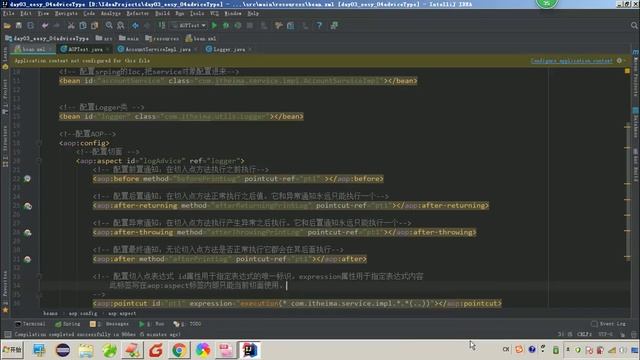The image size is (640, 360).
Task: Click the Back navigation arrow
Action: coord(135,26)
